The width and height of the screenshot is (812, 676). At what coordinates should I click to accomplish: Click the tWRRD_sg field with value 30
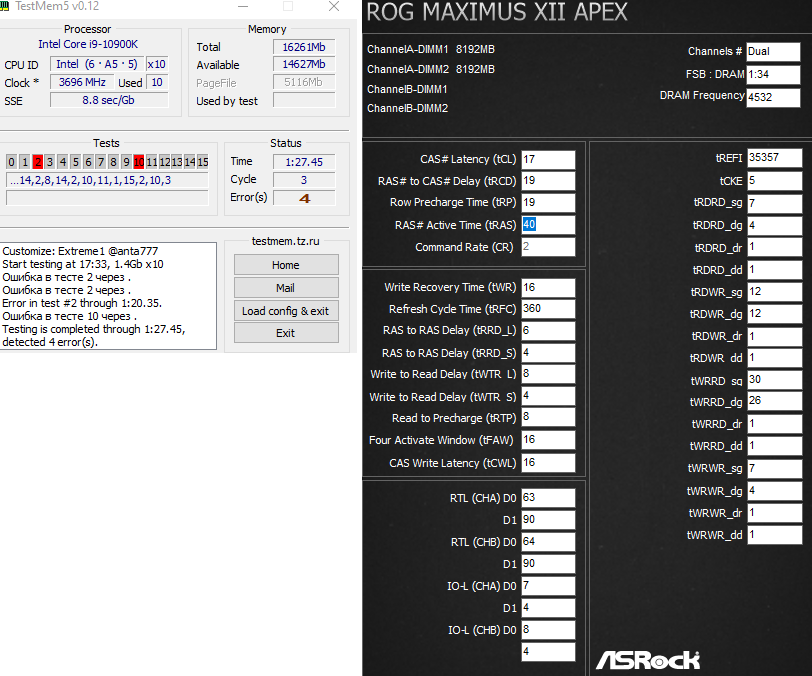point(774,380)
